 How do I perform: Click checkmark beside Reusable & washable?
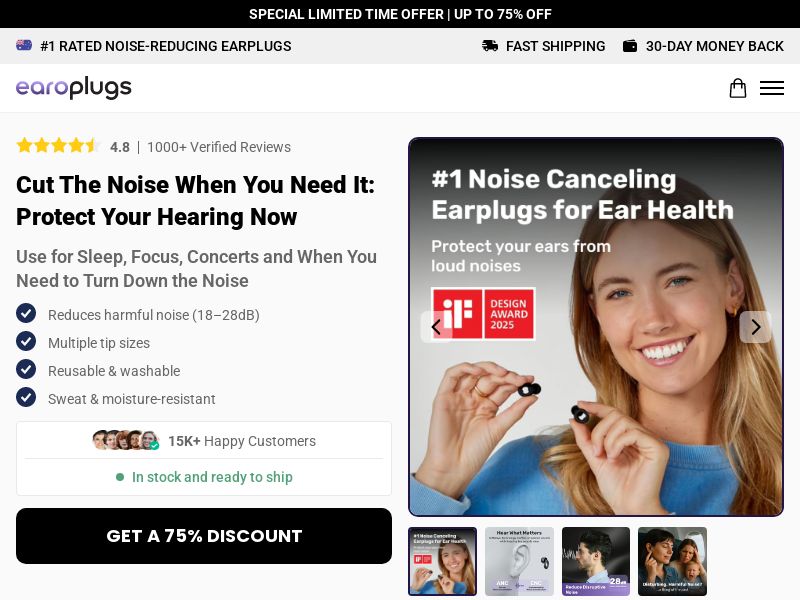click(26, 369)
